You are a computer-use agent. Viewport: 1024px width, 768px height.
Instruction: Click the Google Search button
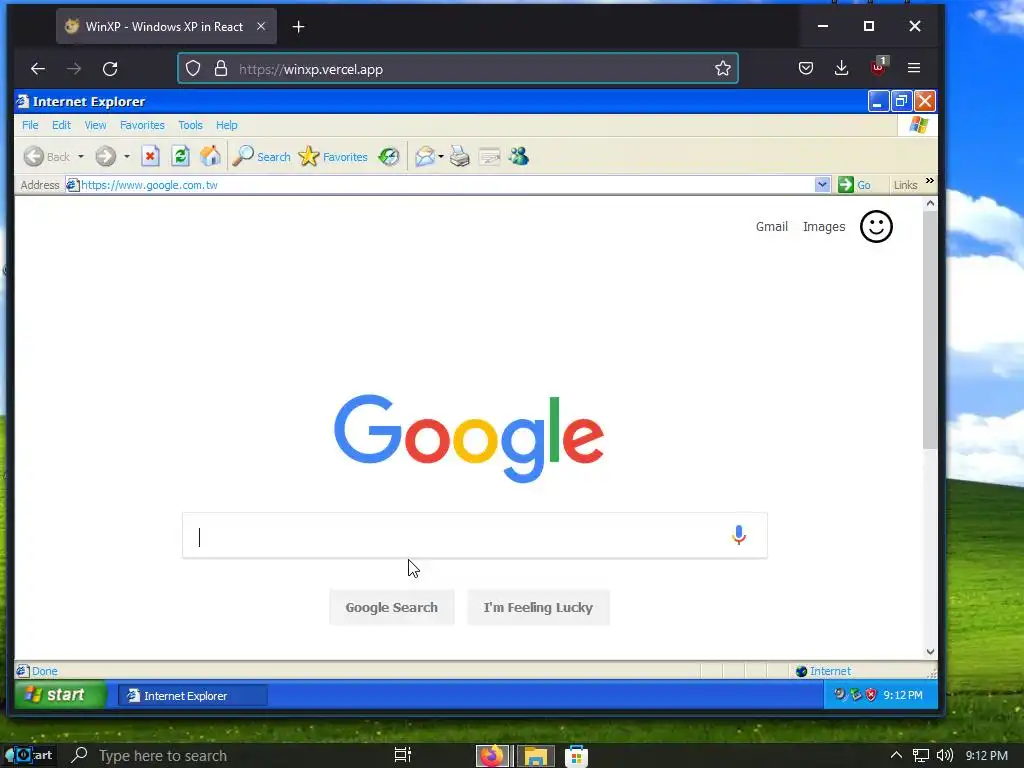(392, 607)
